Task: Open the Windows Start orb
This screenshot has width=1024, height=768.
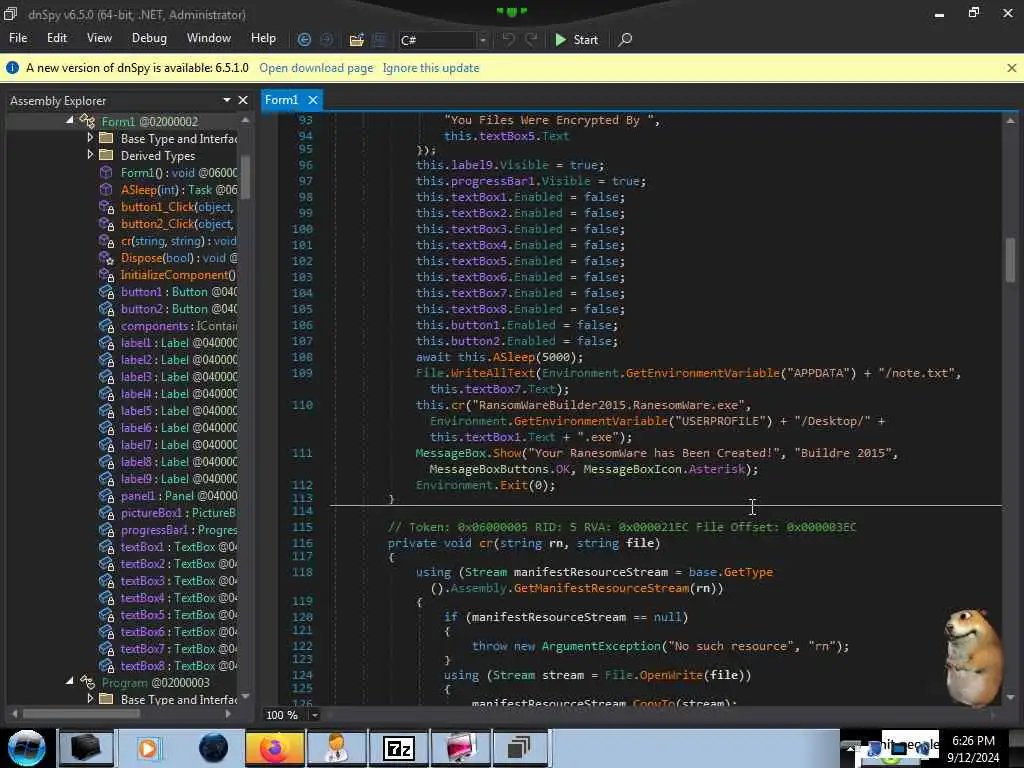Action: click(27, 748)
